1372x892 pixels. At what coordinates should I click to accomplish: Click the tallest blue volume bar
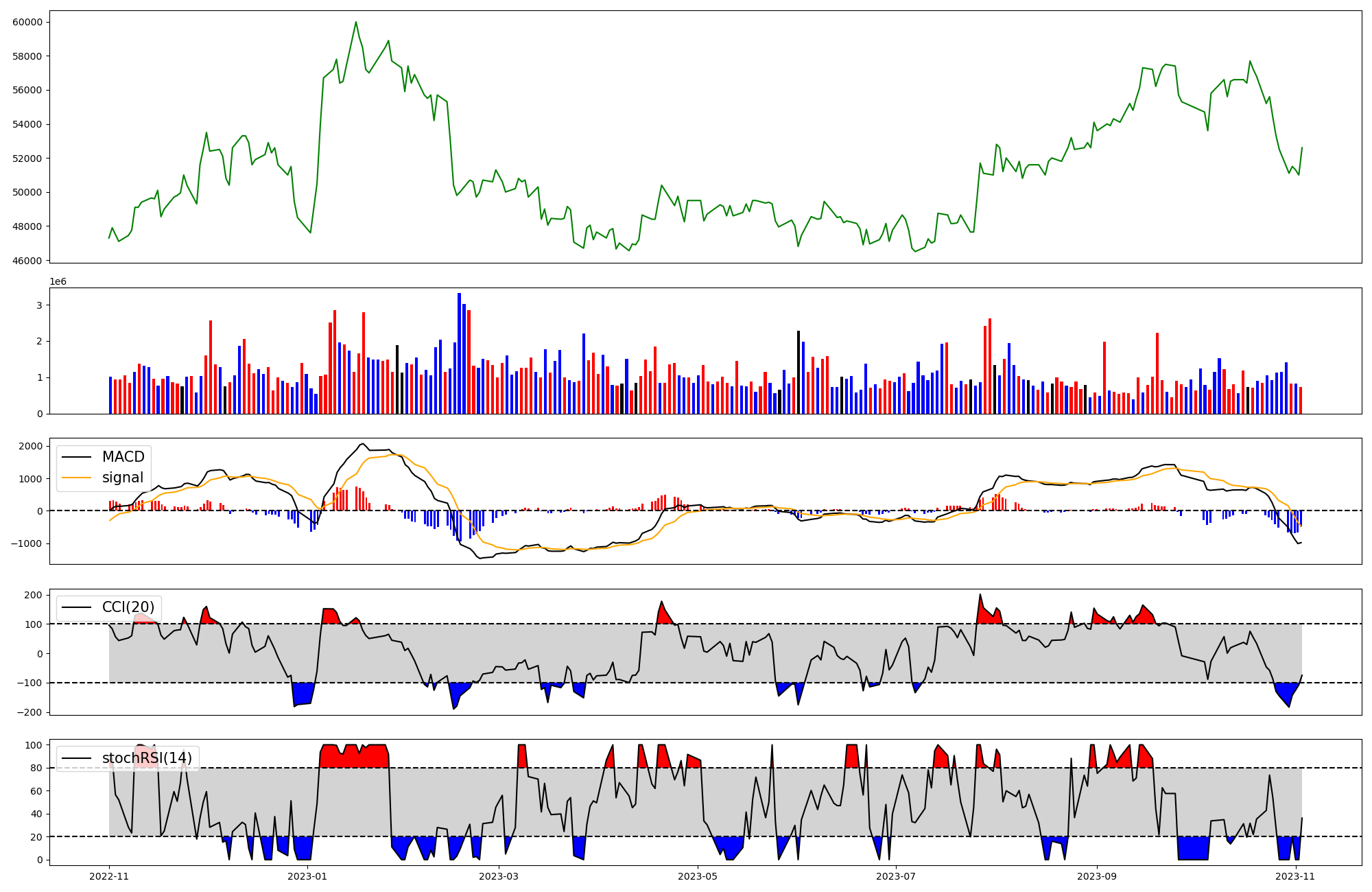tap(459, 353)
